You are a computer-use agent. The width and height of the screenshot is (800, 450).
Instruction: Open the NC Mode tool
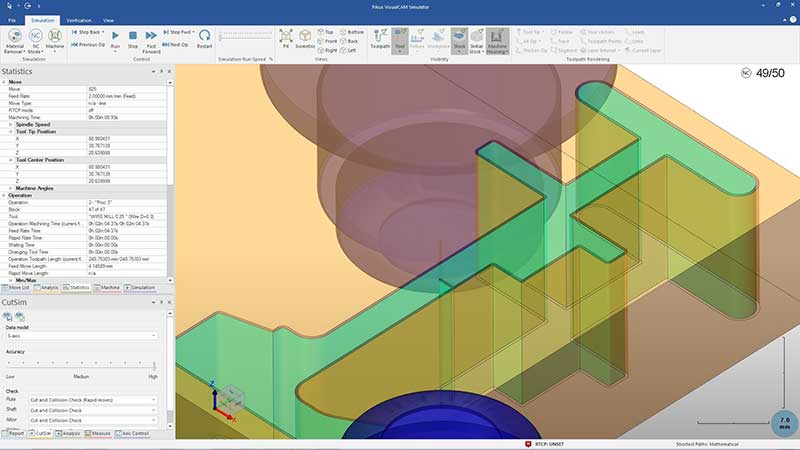coord(35,41)
